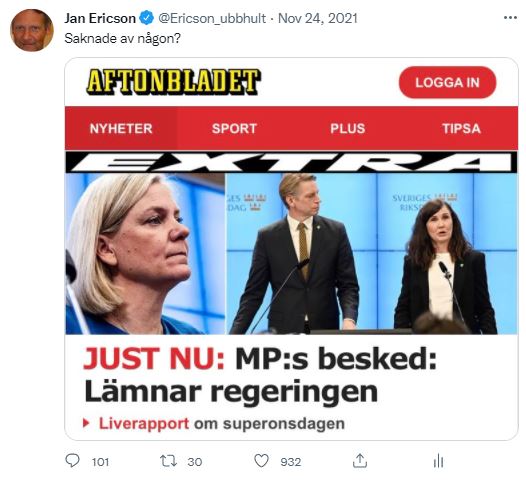Open the three-dot more options menu
The height and width of the screenshot is (480, 526).
pyautogui.click(x=510, y=18)
